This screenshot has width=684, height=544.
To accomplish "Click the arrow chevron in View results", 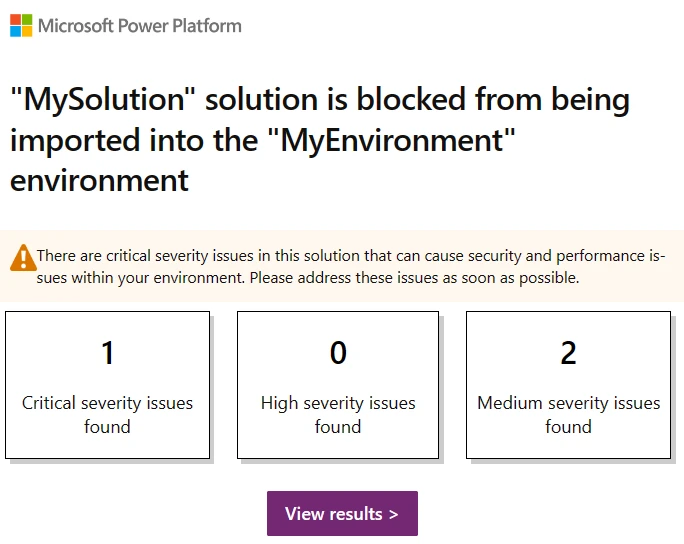I will point(393,514).
